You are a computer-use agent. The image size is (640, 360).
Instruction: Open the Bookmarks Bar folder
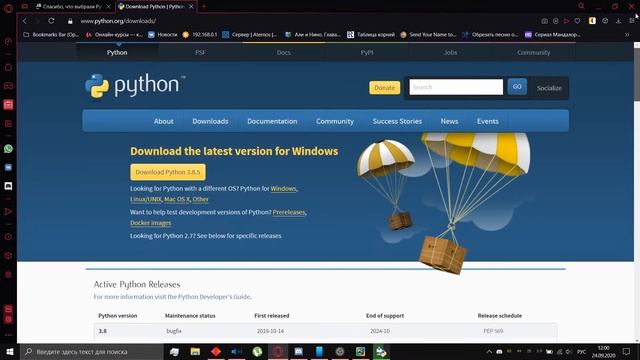point(51,35)
